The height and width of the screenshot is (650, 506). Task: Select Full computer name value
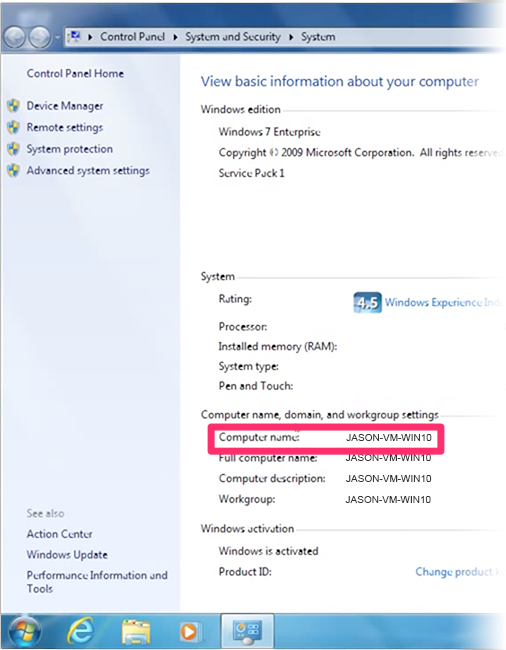[389, 458]
